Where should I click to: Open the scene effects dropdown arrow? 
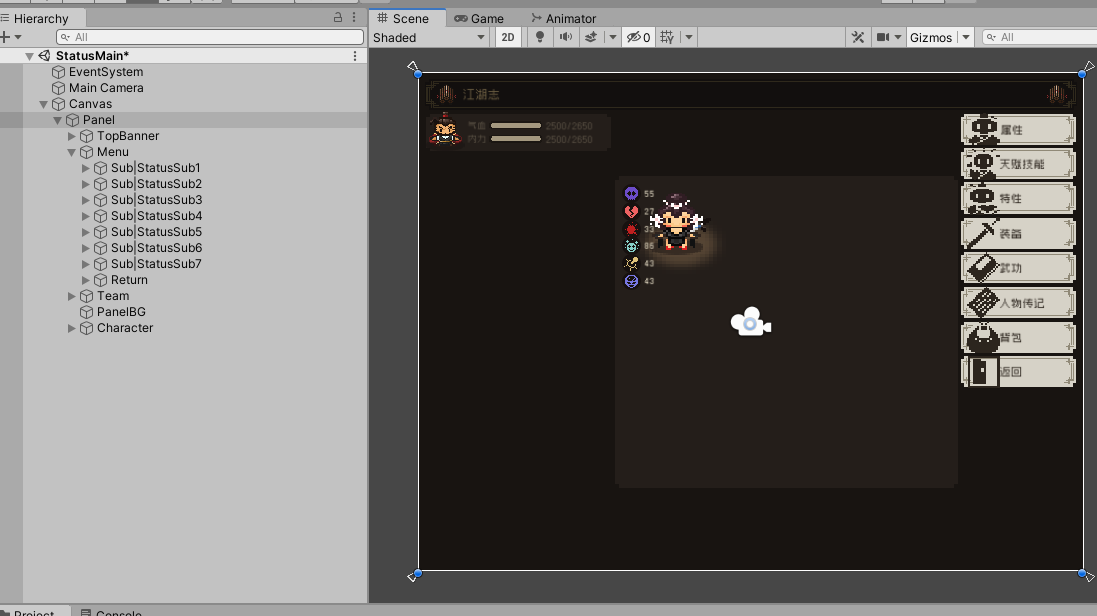(x=612, y=37)
